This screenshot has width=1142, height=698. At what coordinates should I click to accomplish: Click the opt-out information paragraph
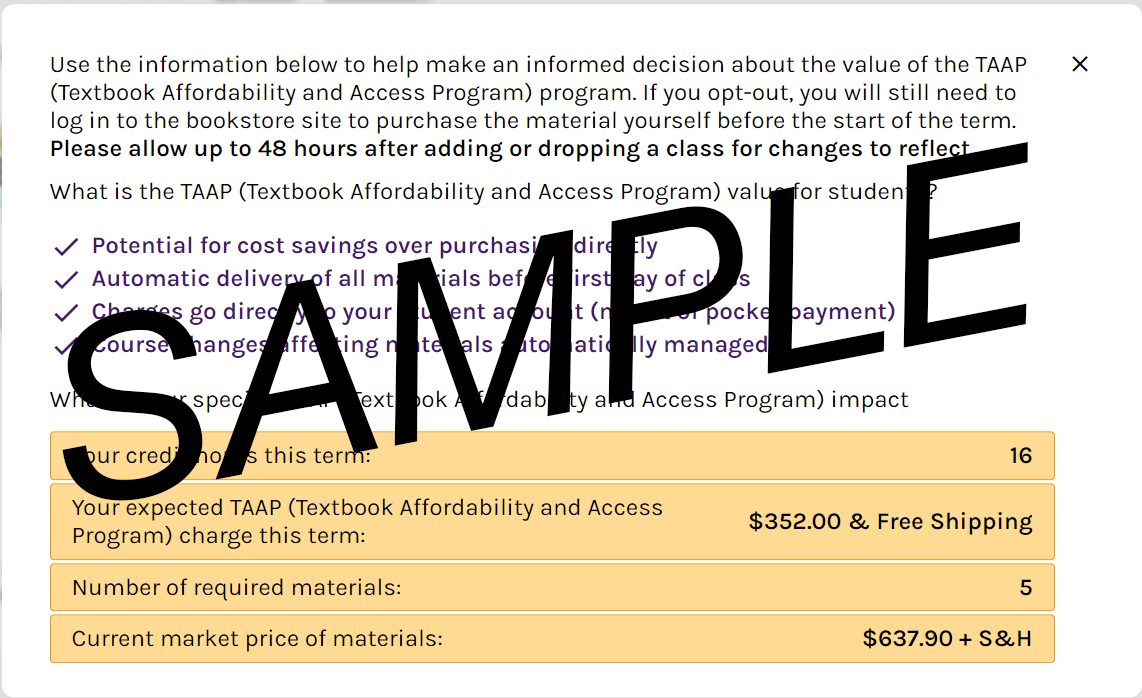538,92
